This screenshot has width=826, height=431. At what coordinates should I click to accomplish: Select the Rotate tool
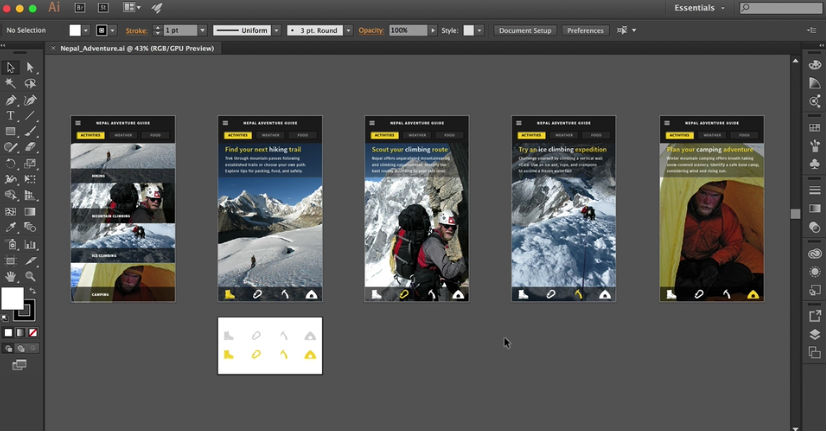pyautogui.click(x=11, y=163)
